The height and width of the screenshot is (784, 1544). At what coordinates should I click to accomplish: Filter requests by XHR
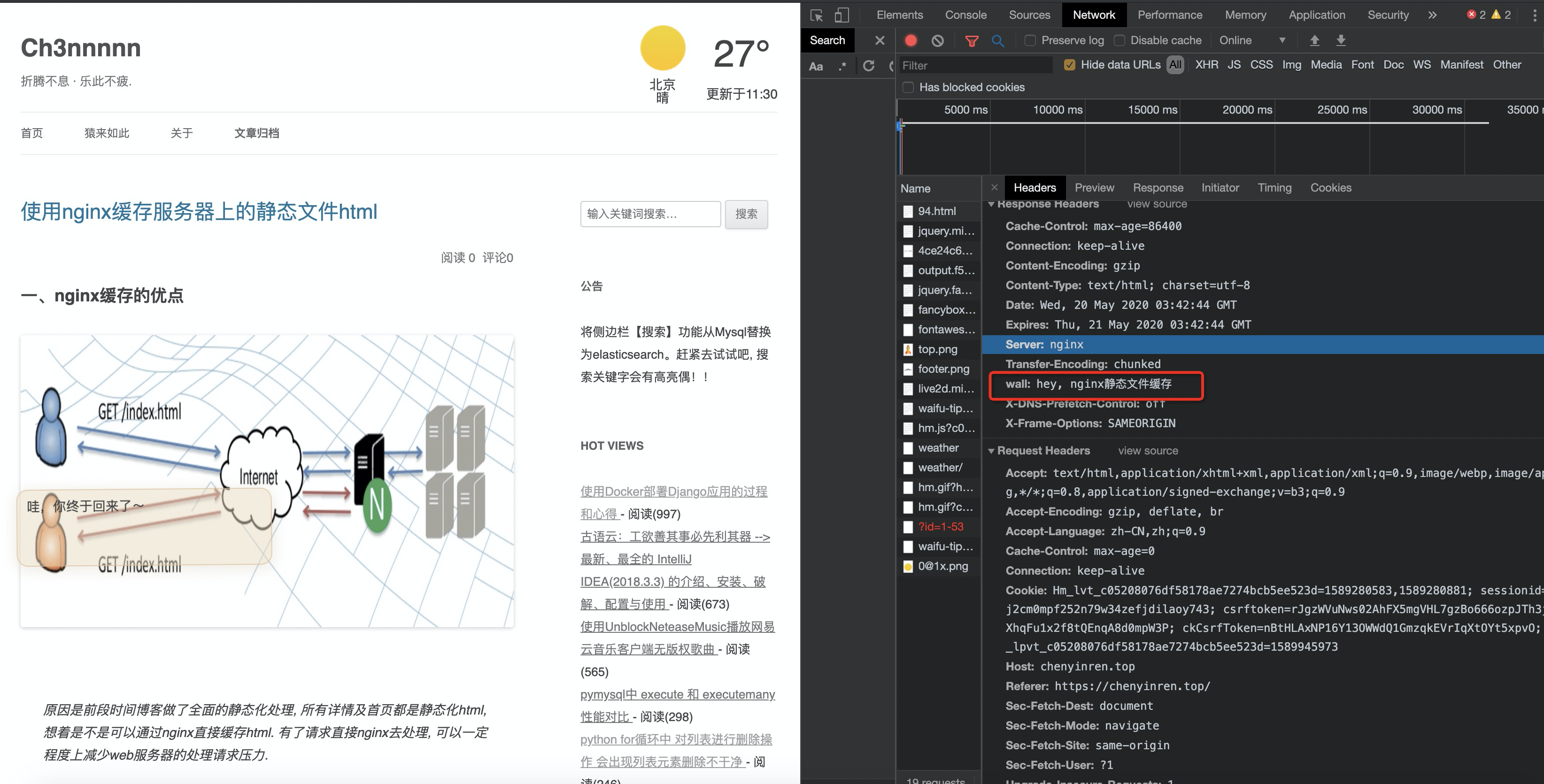pos(1206,65)
